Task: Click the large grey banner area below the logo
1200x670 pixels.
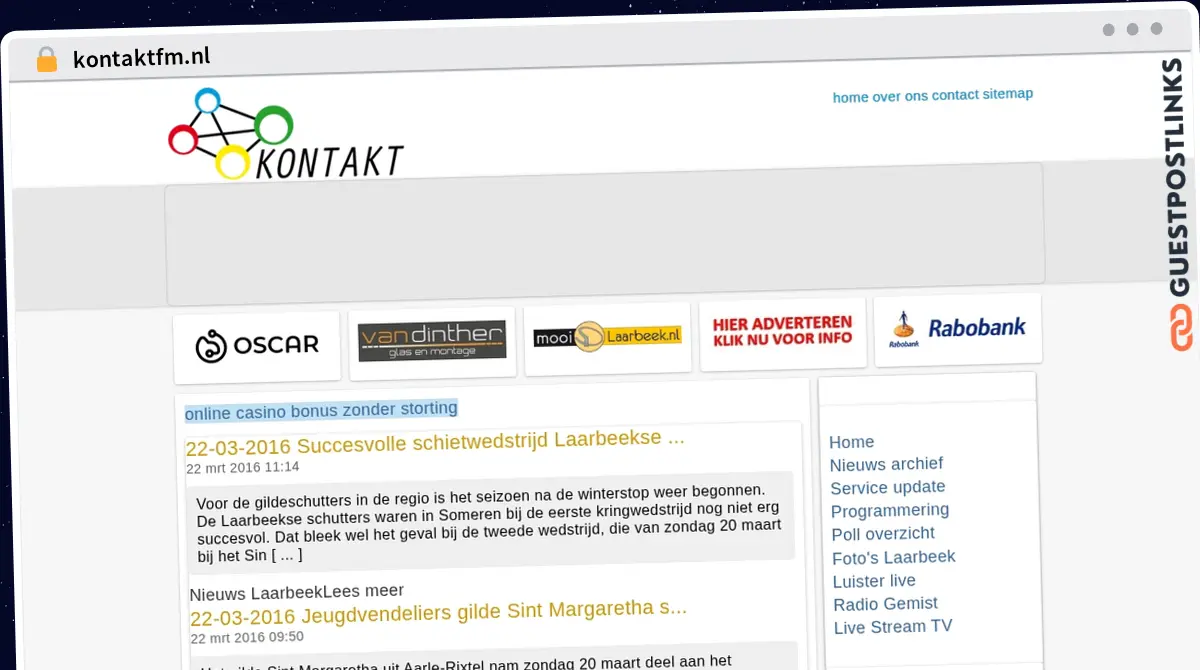Action: click(605, 234)
